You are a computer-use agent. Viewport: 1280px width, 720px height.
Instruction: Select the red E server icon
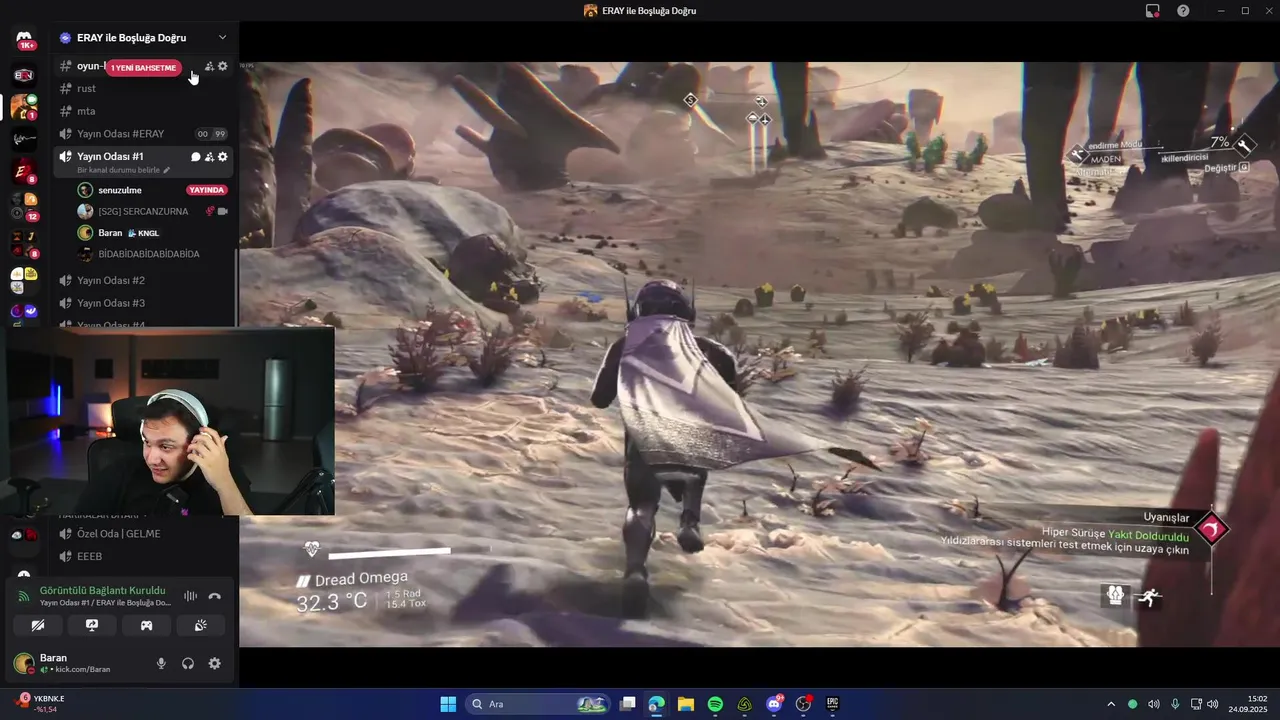pos(22,172)
